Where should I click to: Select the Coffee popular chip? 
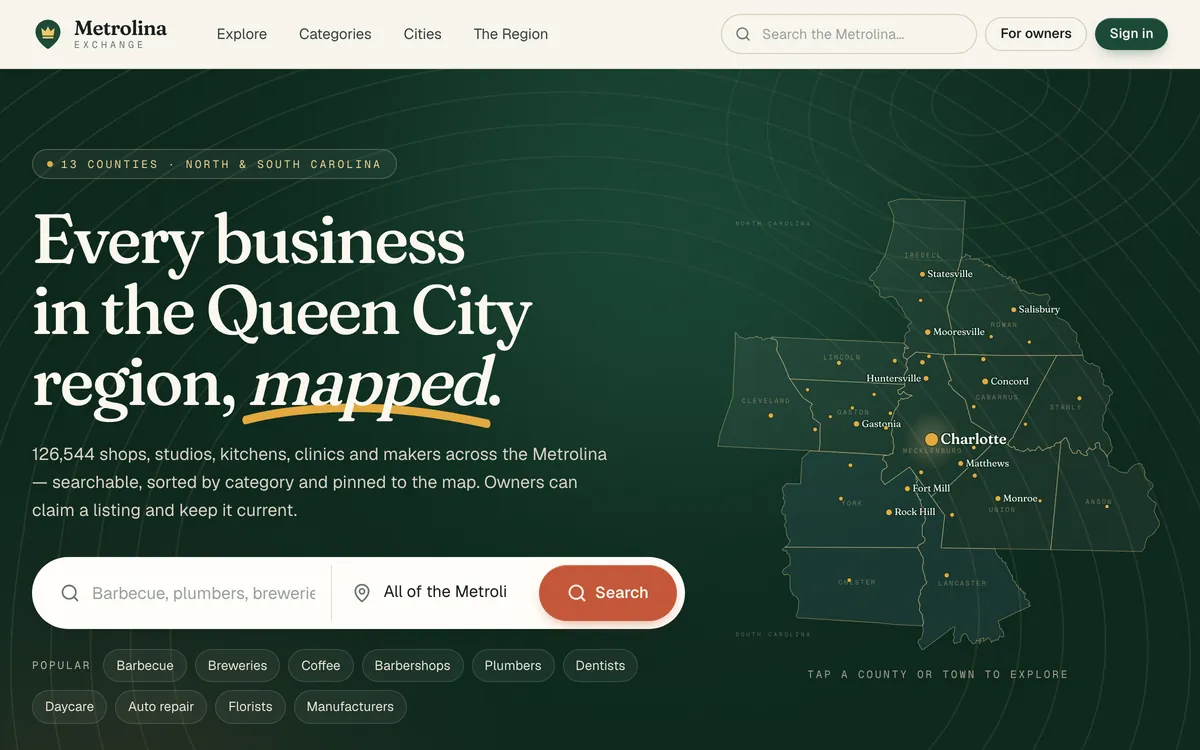click(x=321, y=666)
